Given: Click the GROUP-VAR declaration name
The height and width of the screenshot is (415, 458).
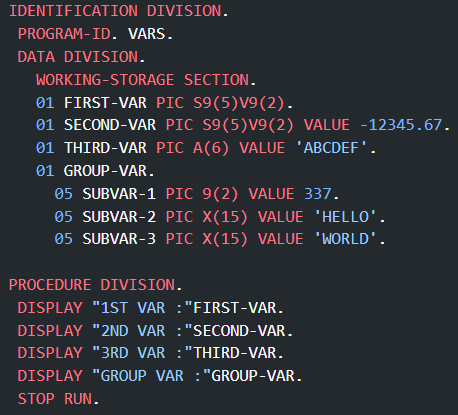Looking at the screenshot, I should point(105,171).
